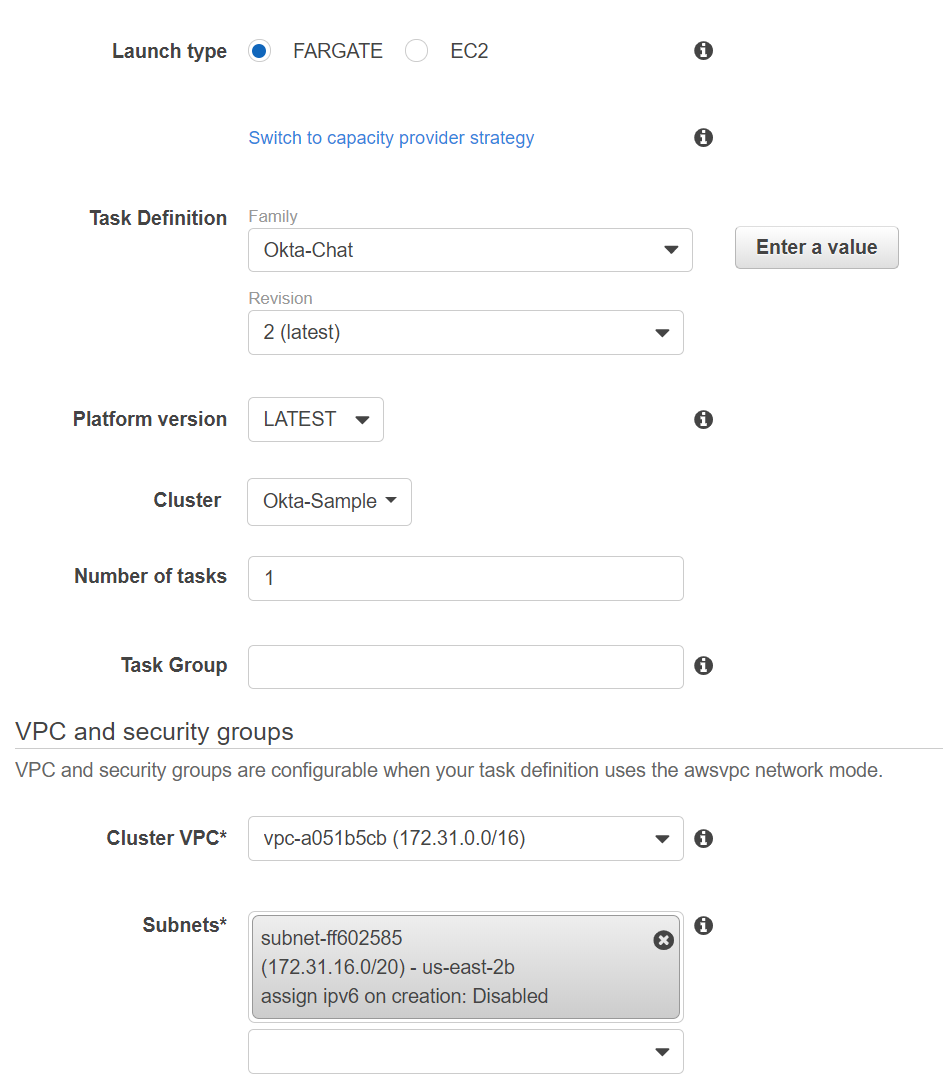Screen dimensions: 943x1085
Task: Click the Number of tasks field
Action: pyautogui.click(x=465, y=579)
